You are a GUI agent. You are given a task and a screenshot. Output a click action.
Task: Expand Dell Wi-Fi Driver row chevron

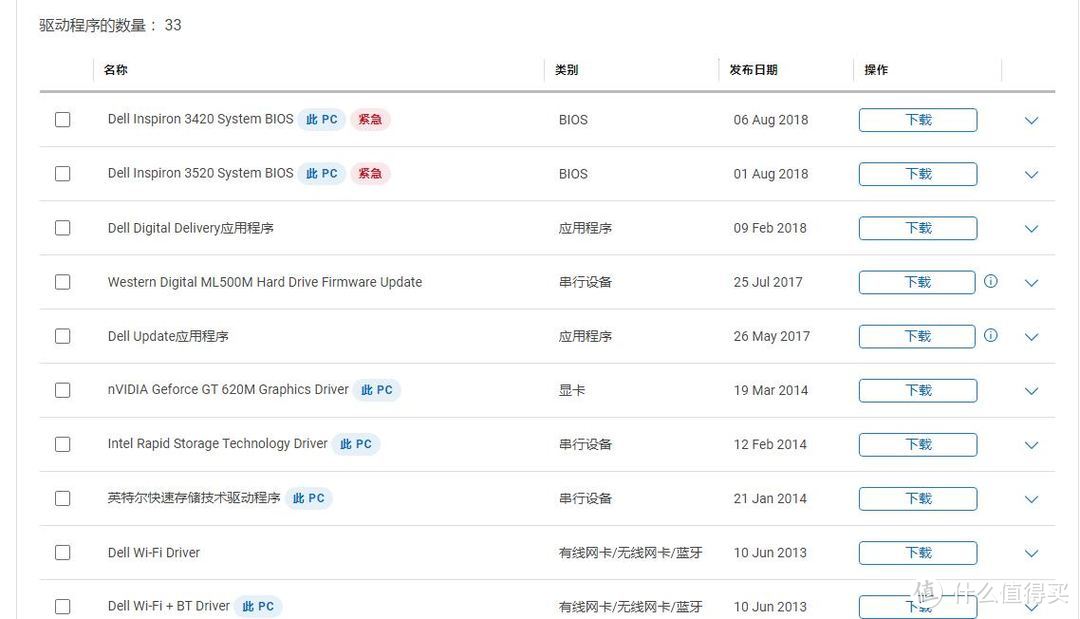(x=1031, y=554)
